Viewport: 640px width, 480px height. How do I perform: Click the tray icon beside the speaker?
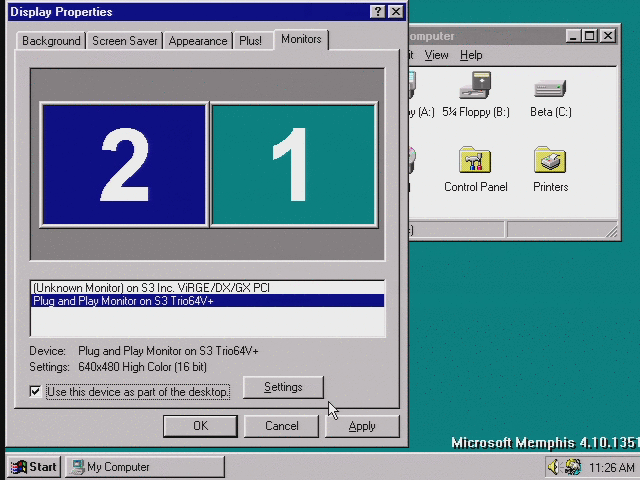(573, 467)
